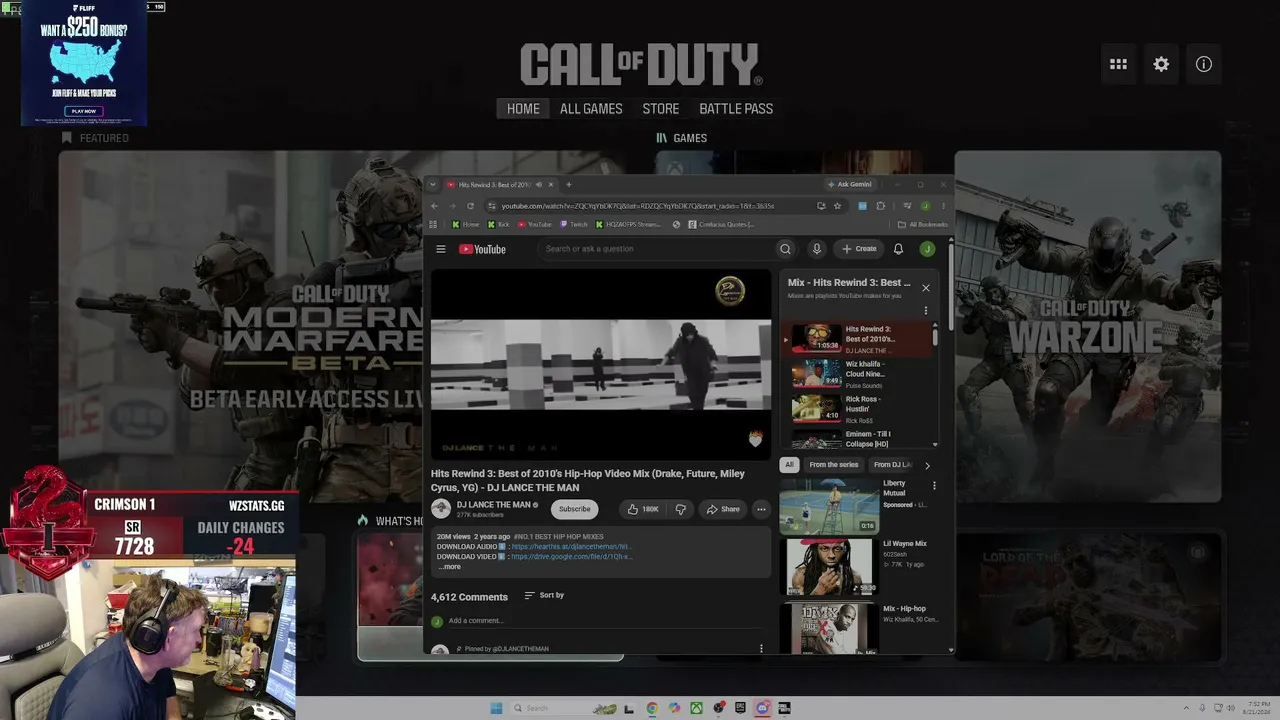Filter suggestions by From the series
The height and width of the screenshot is (720, 1280).
click(x=834, y=465)
